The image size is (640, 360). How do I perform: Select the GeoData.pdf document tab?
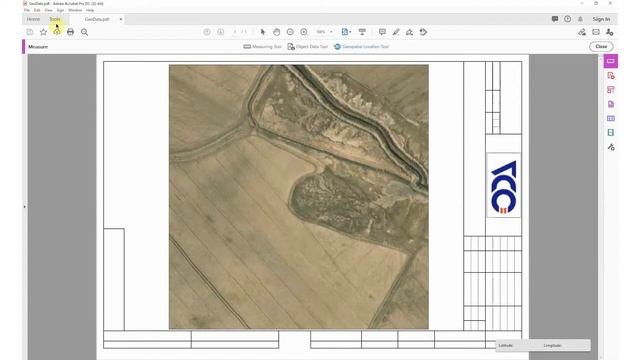click(x=97, y=19)
